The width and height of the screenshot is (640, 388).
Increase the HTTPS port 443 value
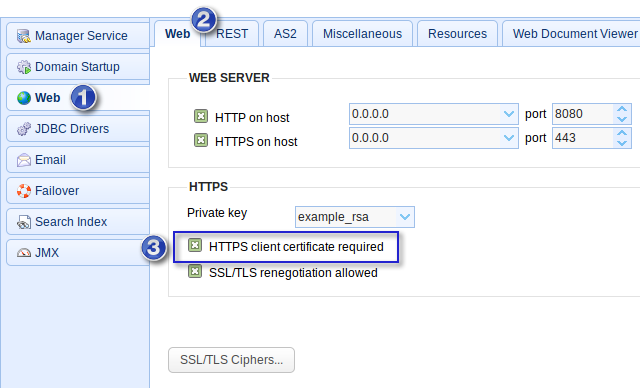[x=622, y=133]
